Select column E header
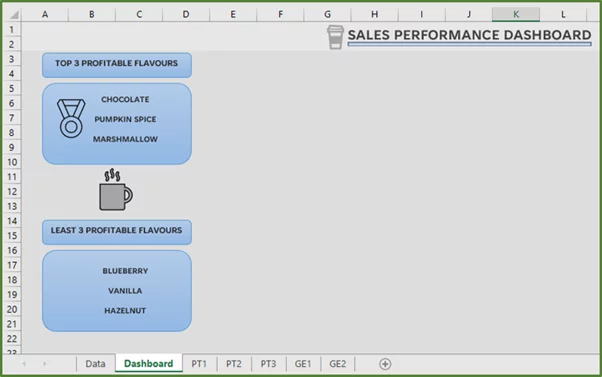 [233, 15]
